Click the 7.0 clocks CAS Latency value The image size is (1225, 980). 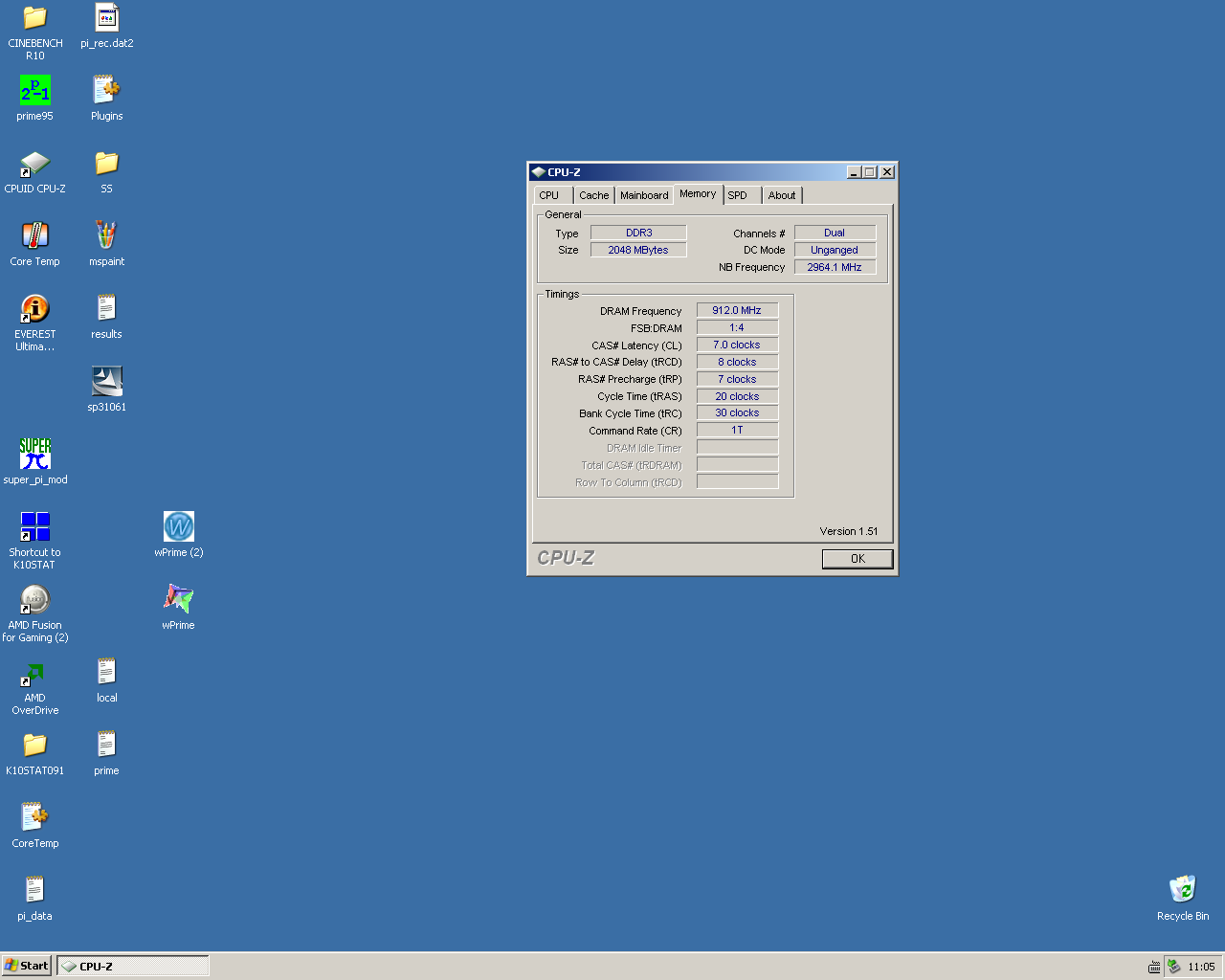737,345
